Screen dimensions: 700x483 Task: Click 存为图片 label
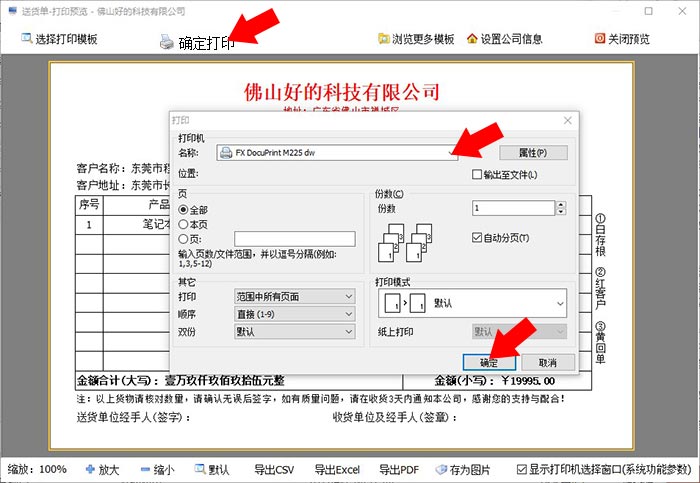470,470
